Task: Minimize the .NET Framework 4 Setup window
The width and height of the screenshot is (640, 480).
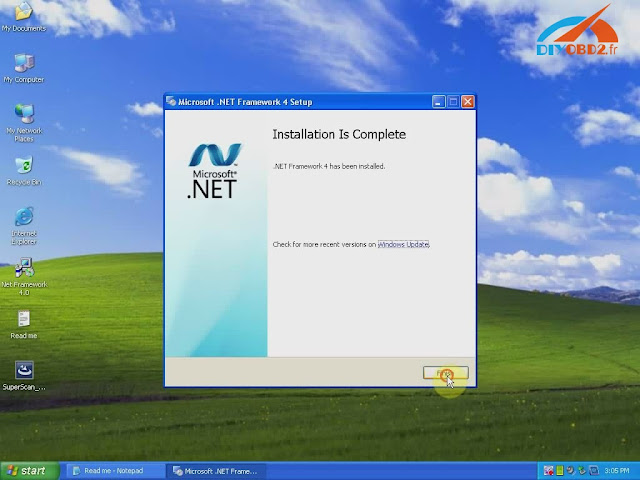Action: [438, 102]
